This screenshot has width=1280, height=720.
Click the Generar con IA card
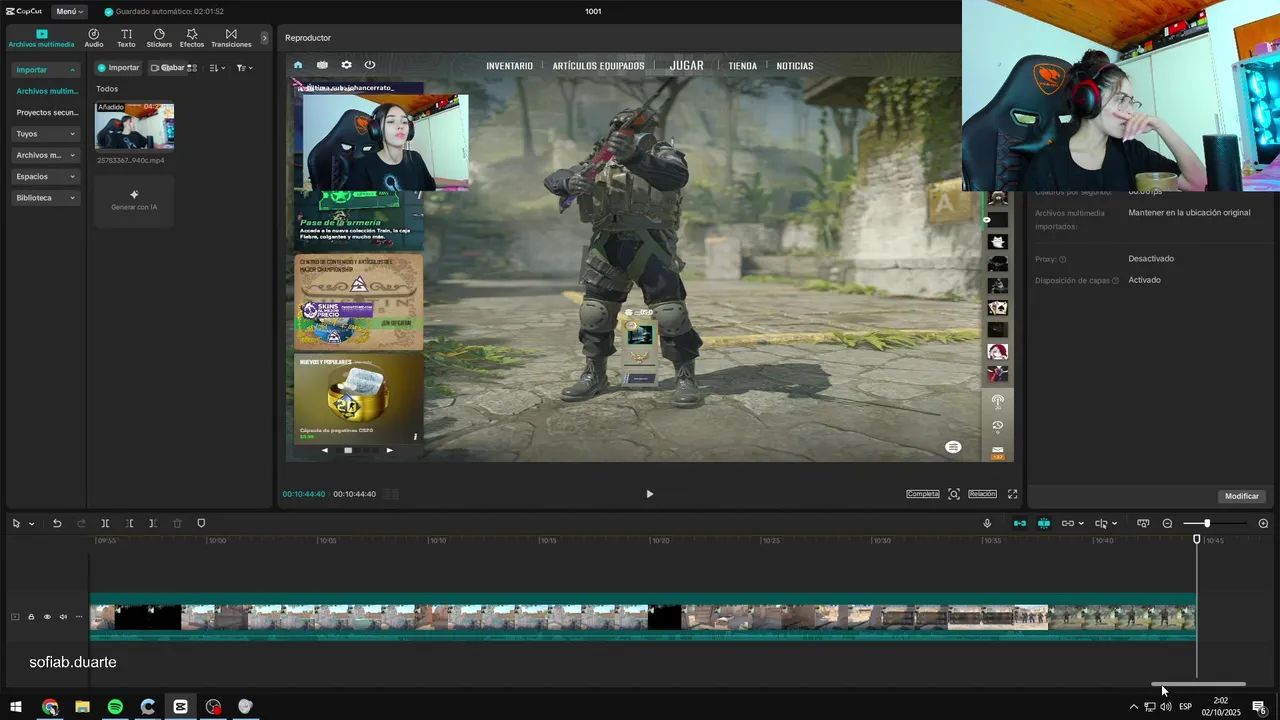(x=134, y=200)
